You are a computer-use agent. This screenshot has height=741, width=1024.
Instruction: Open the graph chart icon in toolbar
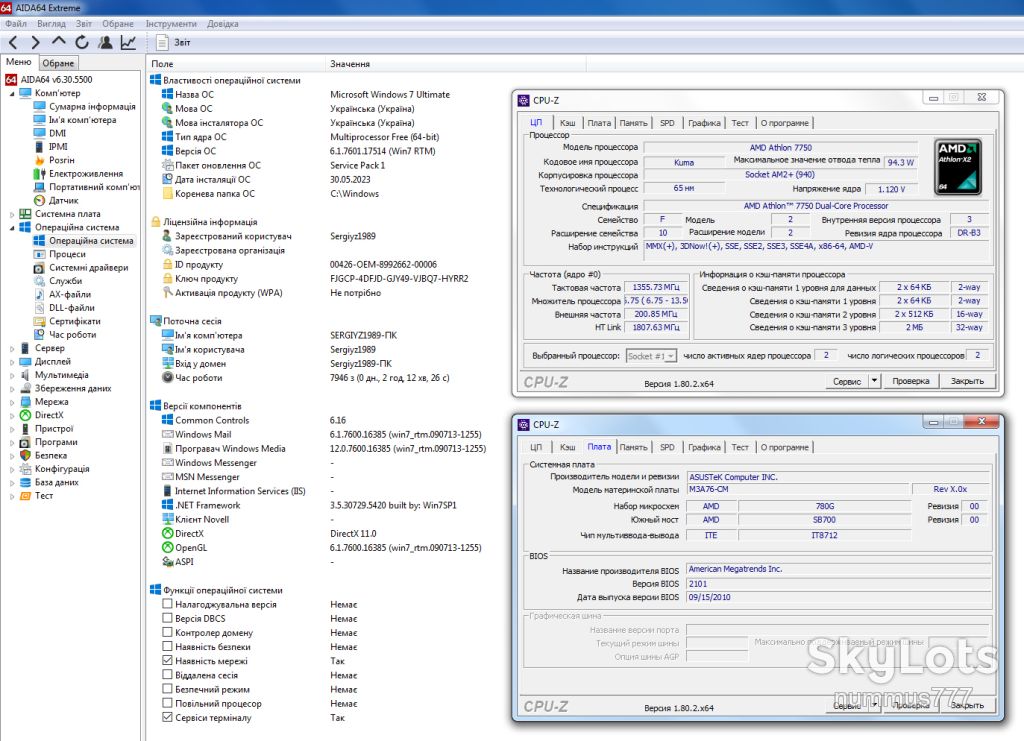tap(128, 42)
